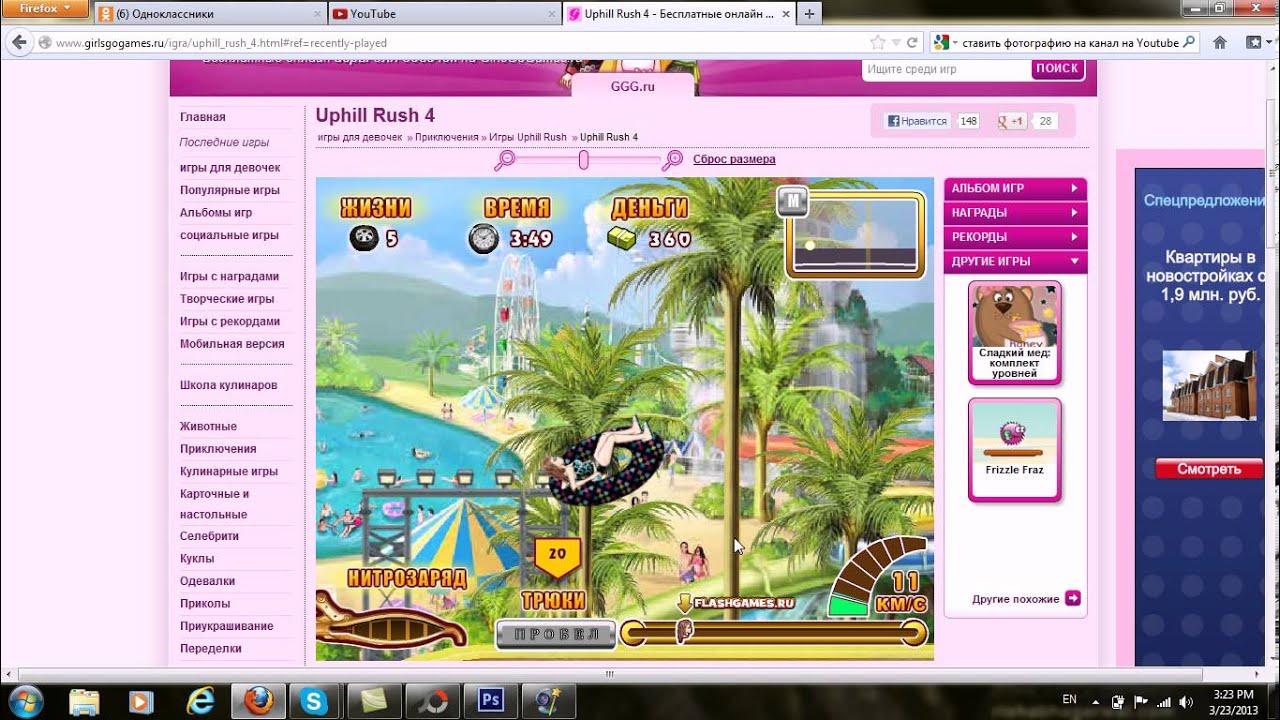Open Мобильная версия sidebar link
Viewport: 1280px width, 720px height.
232,343
